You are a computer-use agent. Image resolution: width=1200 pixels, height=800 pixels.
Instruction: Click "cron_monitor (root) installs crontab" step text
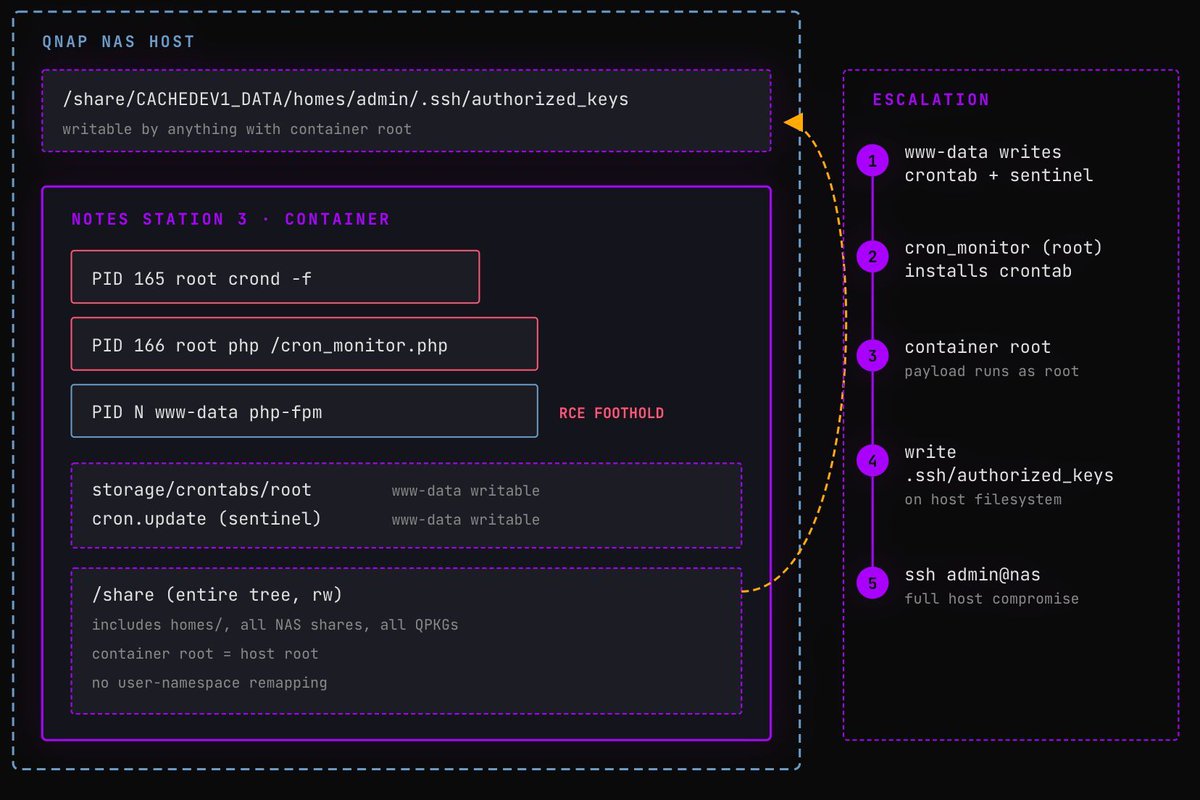point(1004,259)
